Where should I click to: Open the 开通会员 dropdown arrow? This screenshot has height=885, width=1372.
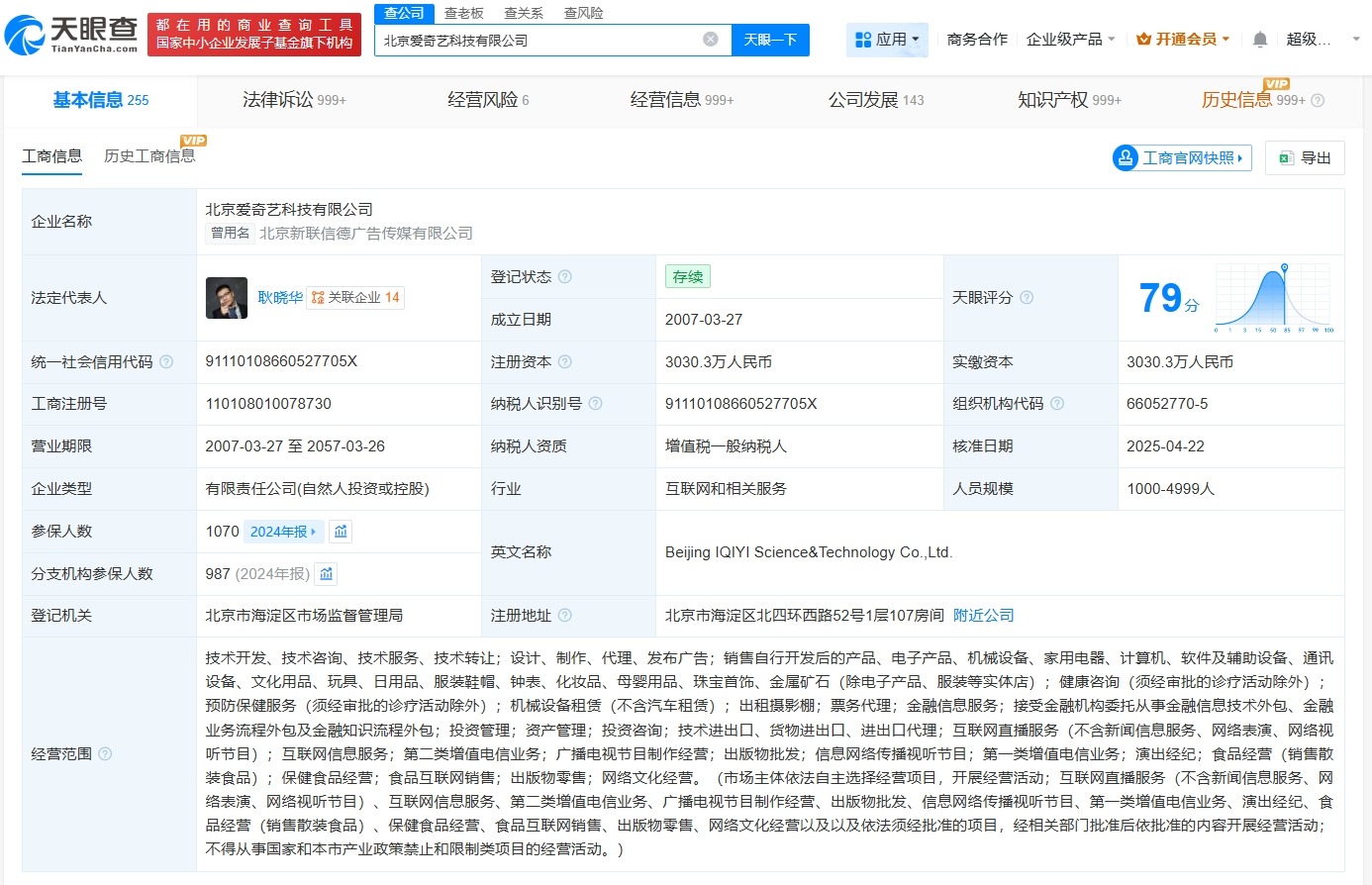pos(1227,39)
